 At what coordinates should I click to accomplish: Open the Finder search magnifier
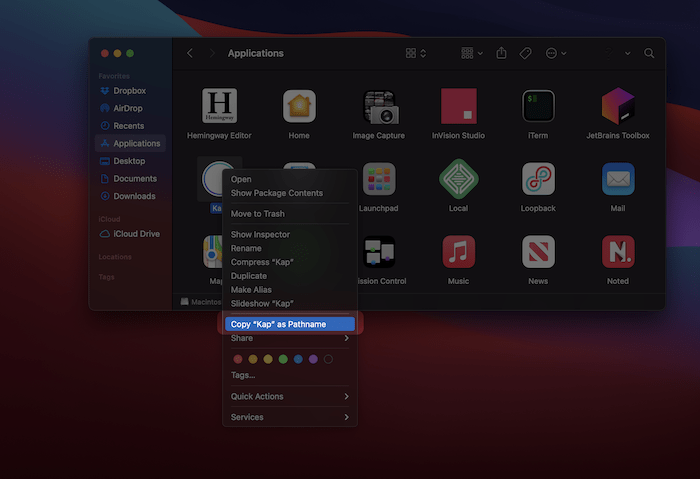click(x=649, y=53)
